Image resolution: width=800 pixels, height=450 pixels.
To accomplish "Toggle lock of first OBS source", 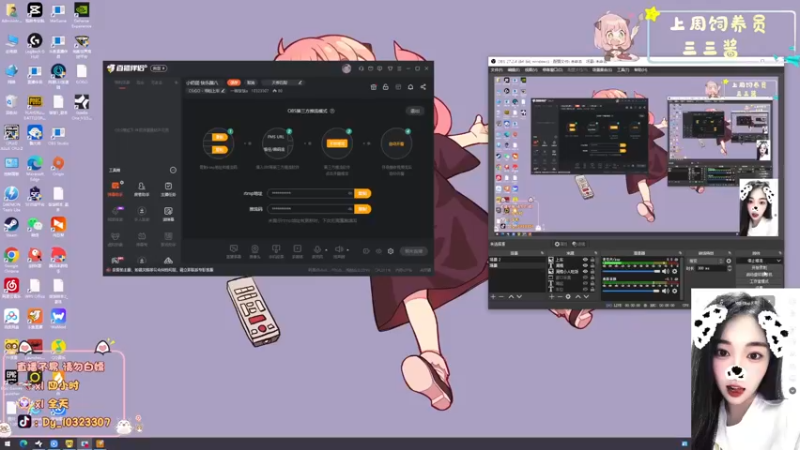I will click(592, 260).
